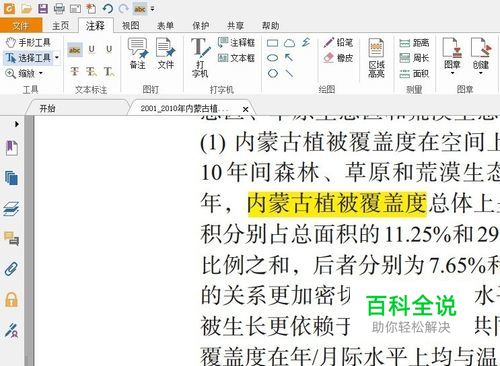Open the layers panel
This screenshot has height=366, width=500.
click(x=12, y=209)
